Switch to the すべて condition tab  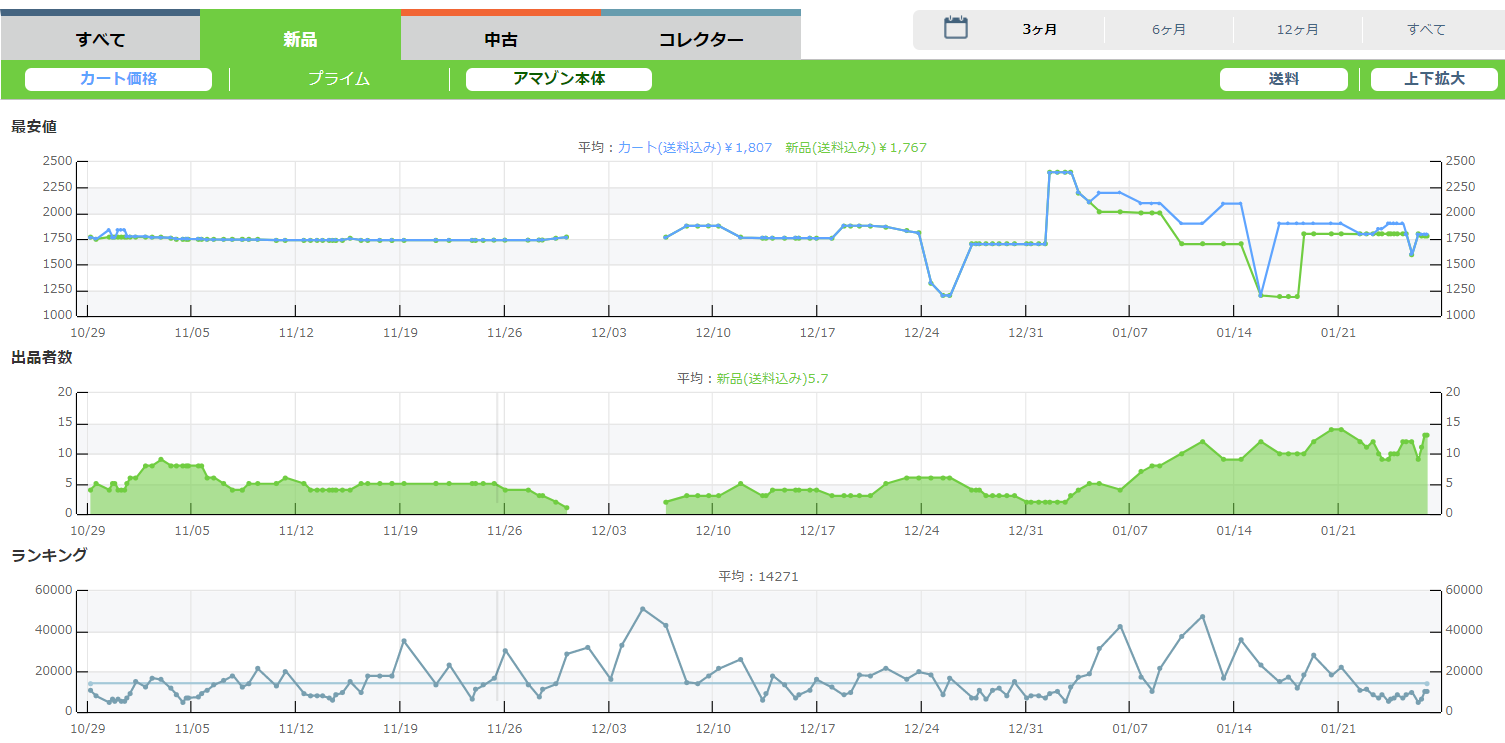pos(100,40)
